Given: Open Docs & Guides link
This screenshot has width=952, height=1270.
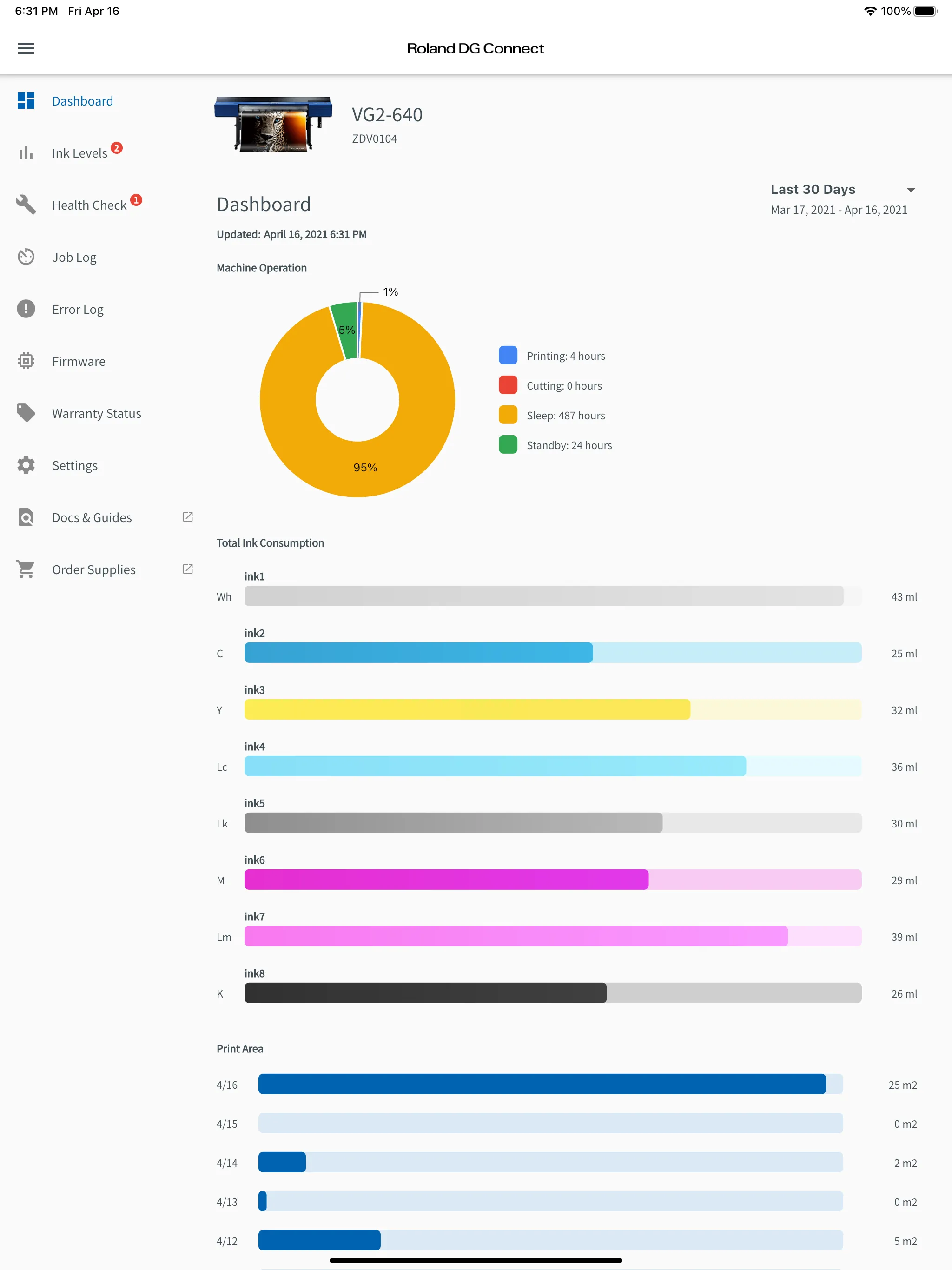Looking at the screenshot, I should (x=92, y=518).
